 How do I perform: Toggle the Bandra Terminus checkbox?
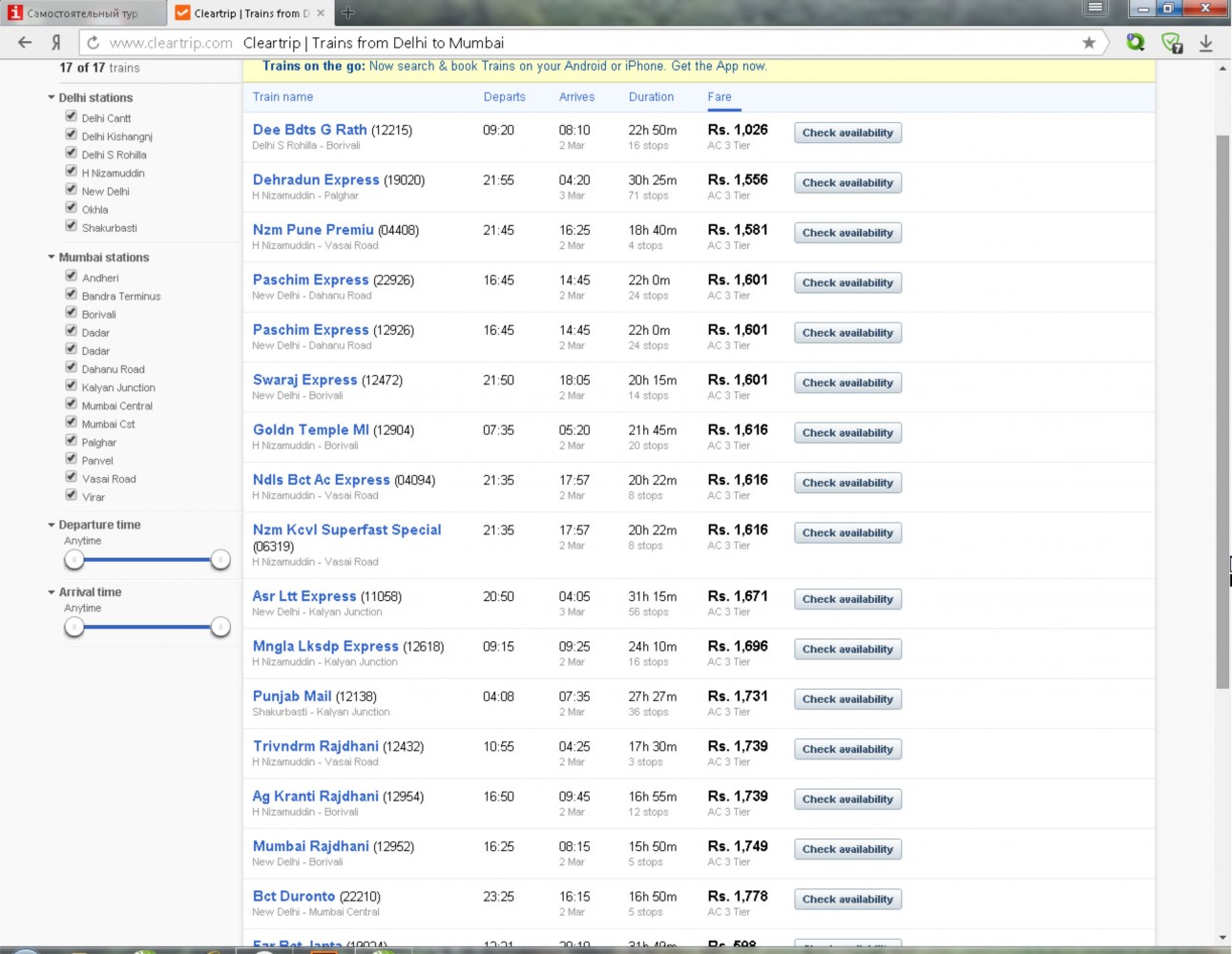[x=71, y=295]
